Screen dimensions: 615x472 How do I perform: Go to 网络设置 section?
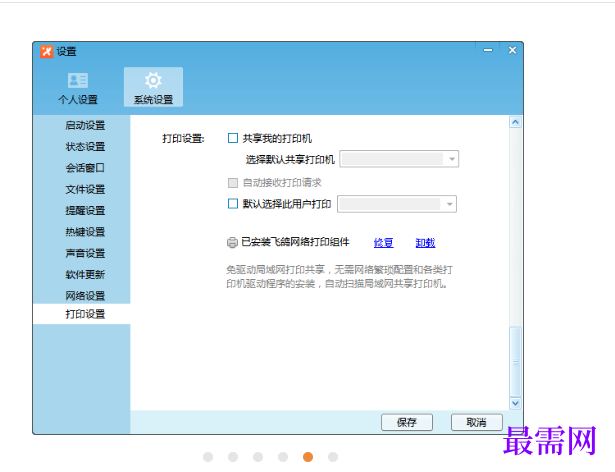point(85,296)
